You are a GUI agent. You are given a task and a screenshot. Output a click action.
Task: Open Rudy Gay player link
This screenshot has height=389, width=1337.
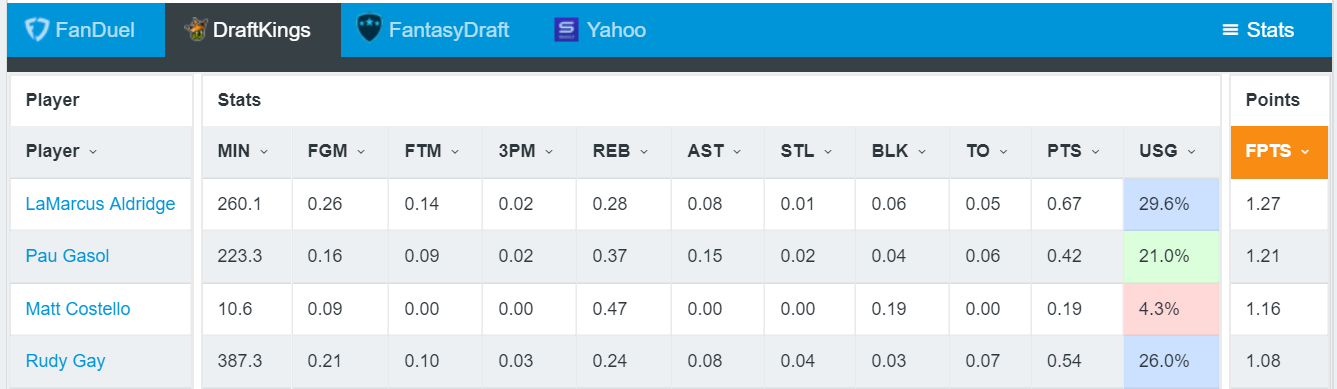click(66, 361)
